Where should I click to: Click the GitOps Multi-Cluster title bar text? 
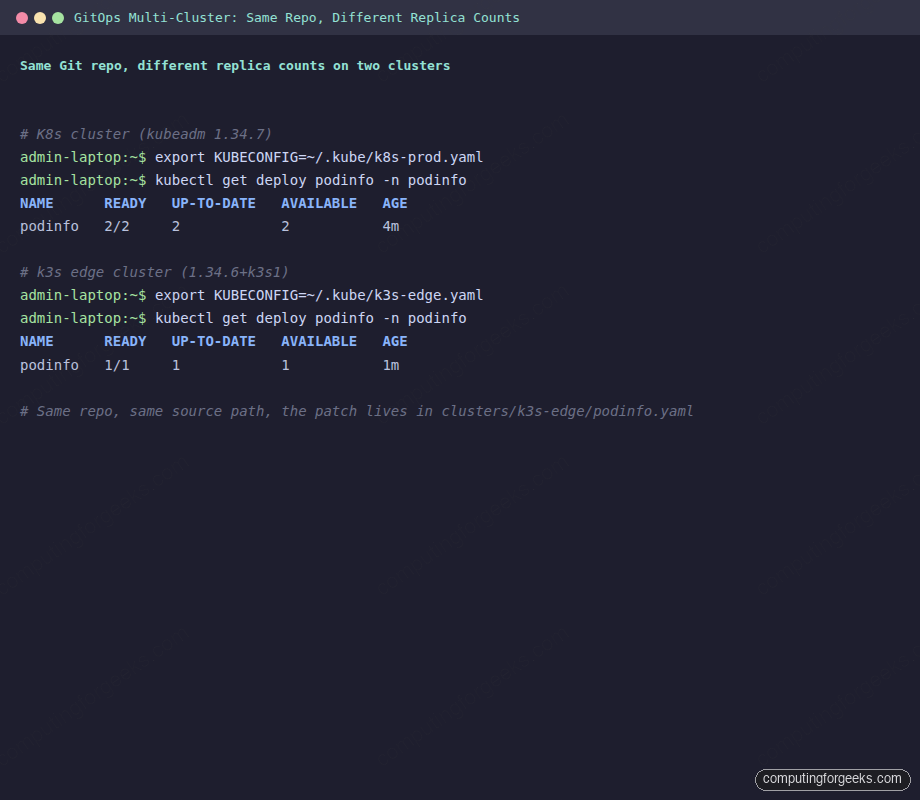(x=310, y=17)
